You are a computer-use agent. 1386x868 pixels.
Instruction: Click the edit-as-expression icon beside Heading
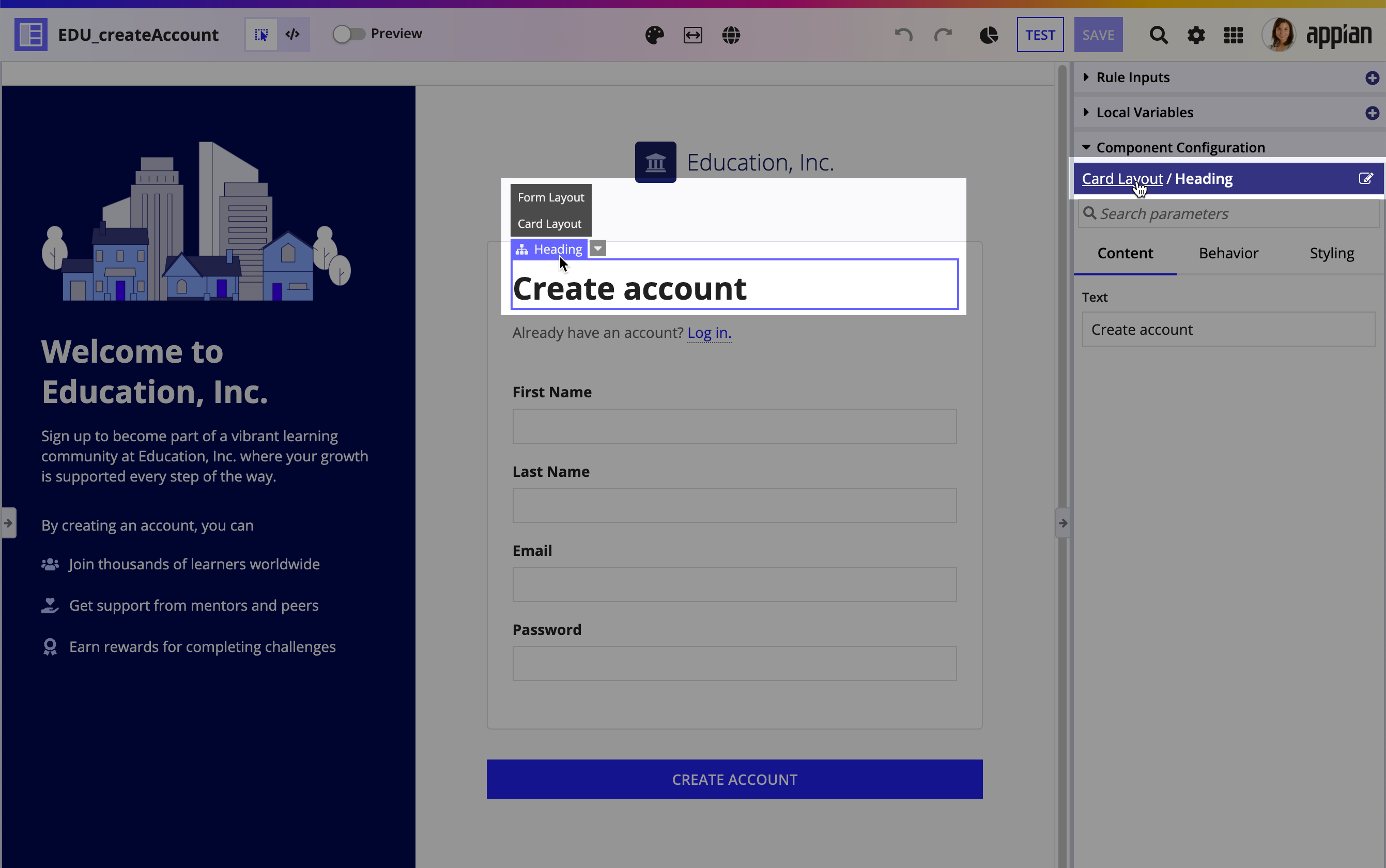tap(1366, 179)
